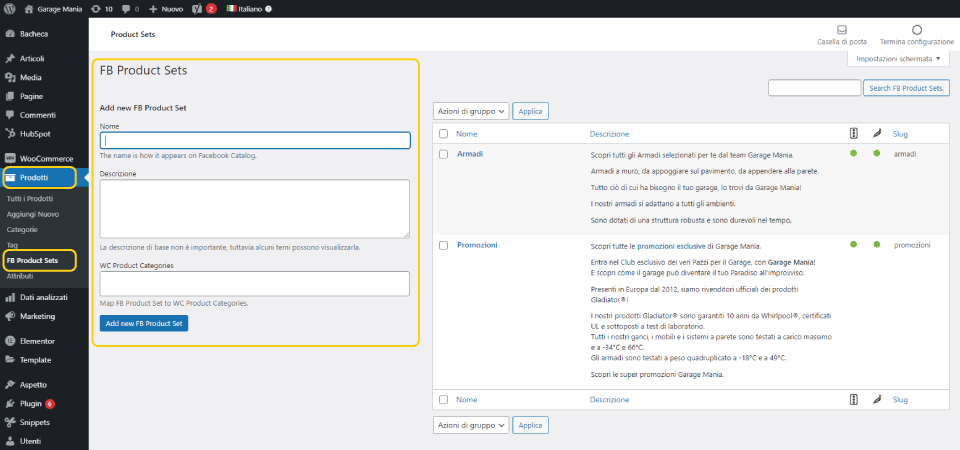The width and height of the screenshot is (960, 450).
Task: Open Utenti users menu
Action: pos(31,441)
